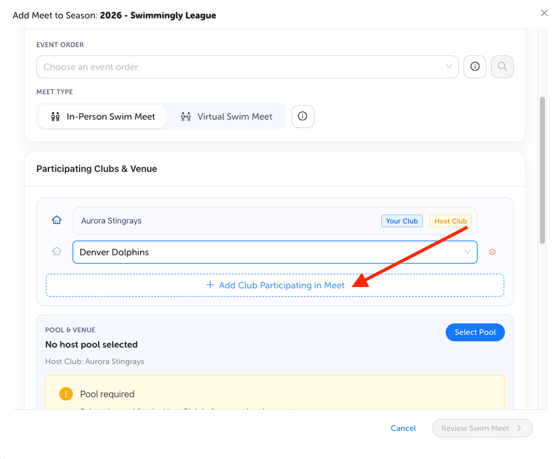Select Virtual Swim Meet type
Image resolution: width=559 pixels, height=459 pixels.
226,117
